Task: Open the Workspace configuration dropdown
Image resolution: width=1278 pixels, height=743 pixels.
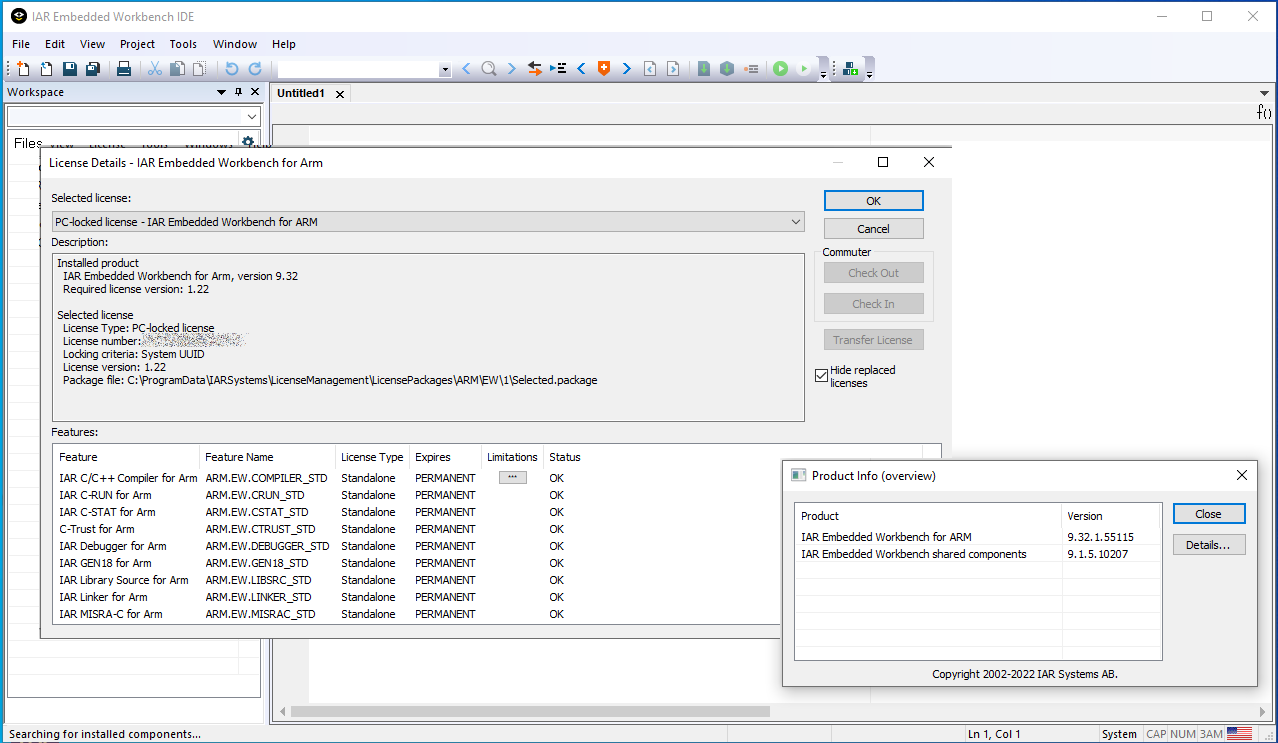Action: click(x=252, y=117)
